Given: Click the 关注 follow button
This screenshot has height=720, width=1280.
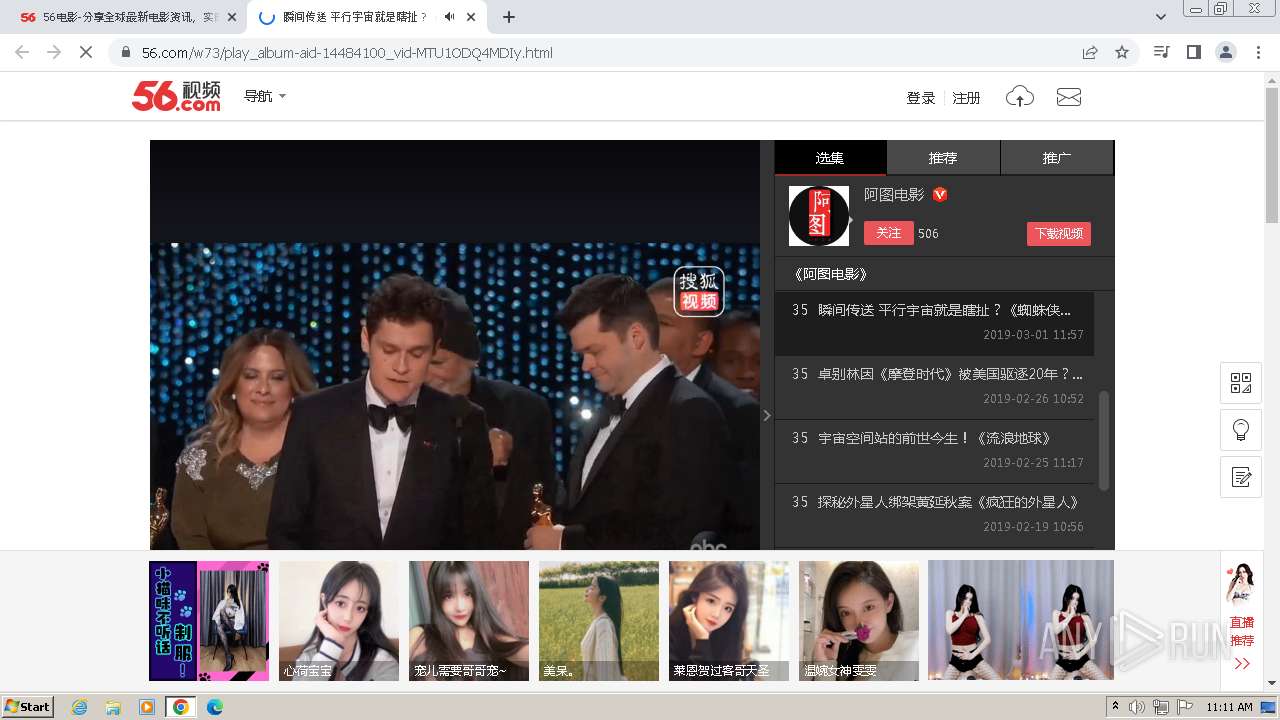Looking at the screenshot, I should point(889,233).
